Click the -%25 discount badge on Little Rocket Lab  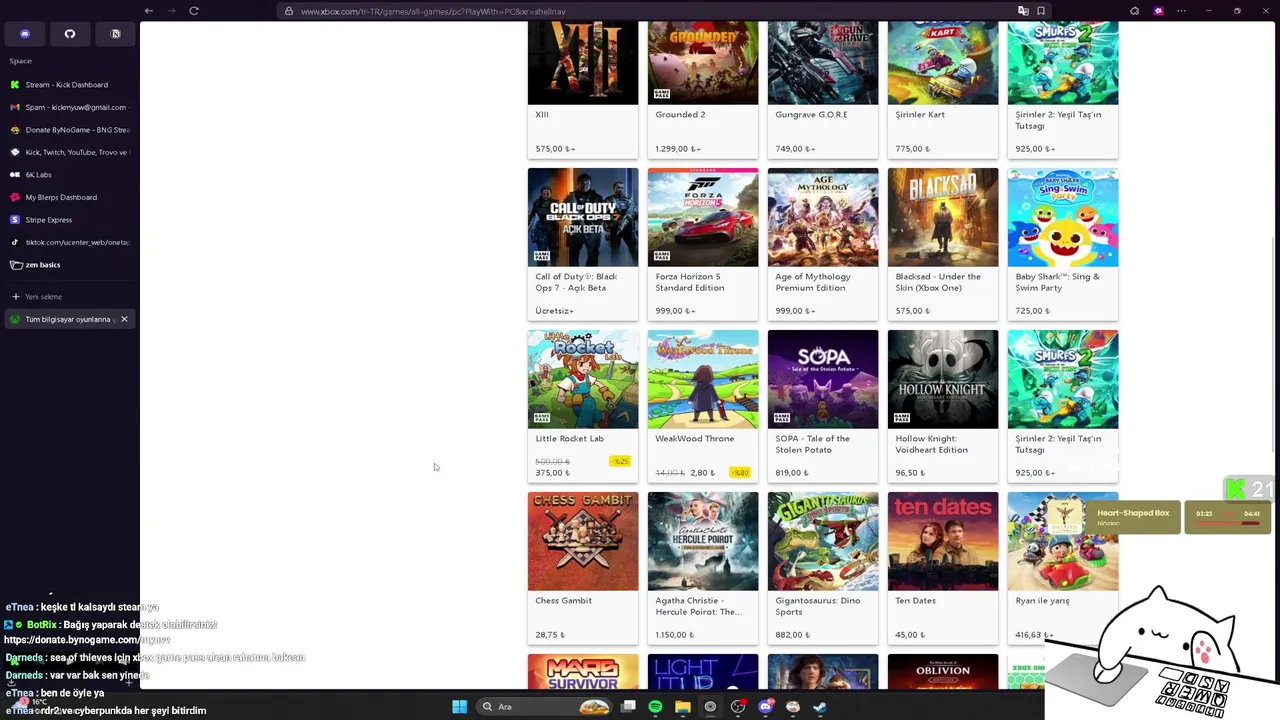tap(620, 461)
